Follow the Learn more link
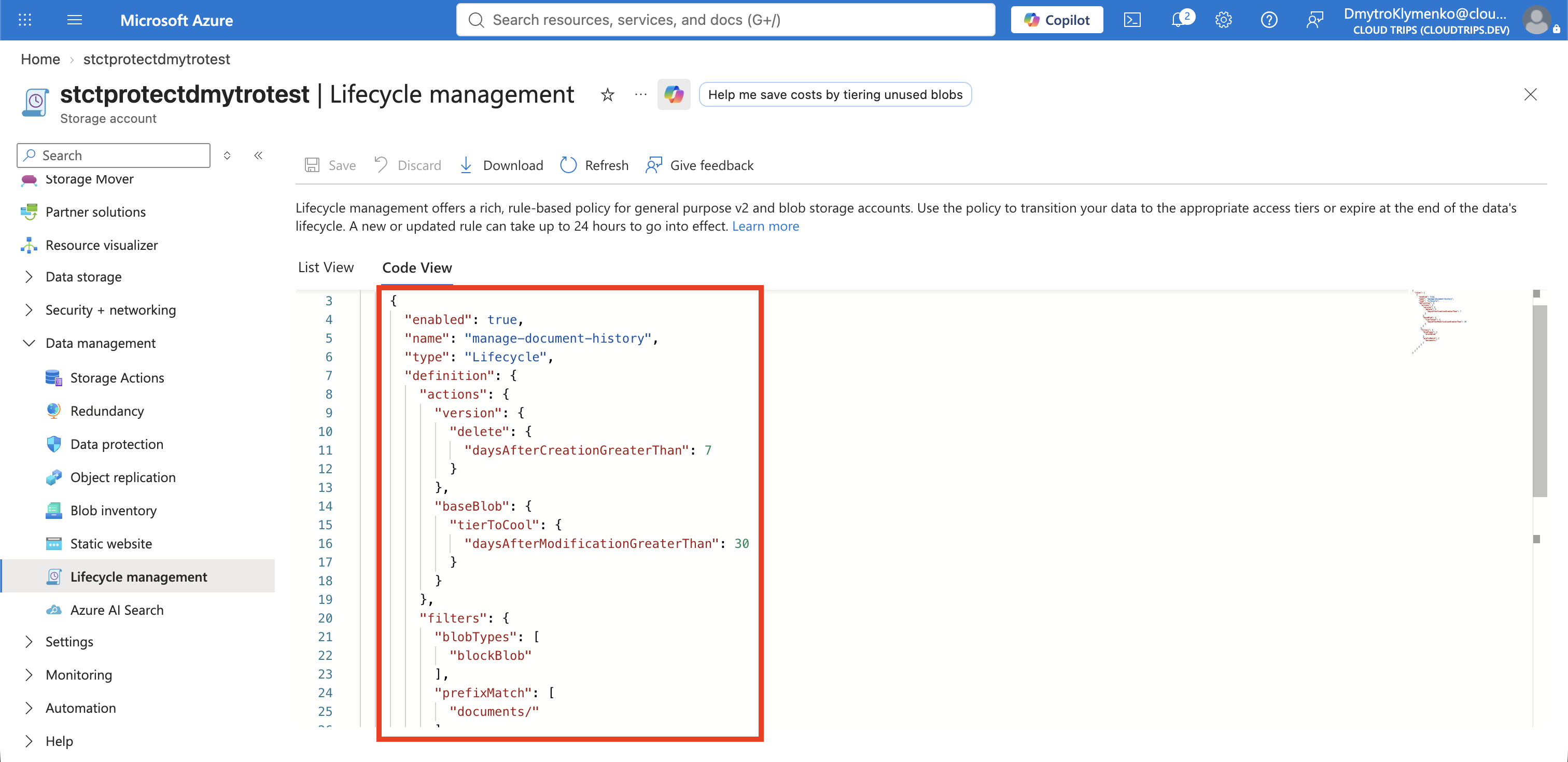The width and height of the screenshot is (1568, 762). pos(765,226)
